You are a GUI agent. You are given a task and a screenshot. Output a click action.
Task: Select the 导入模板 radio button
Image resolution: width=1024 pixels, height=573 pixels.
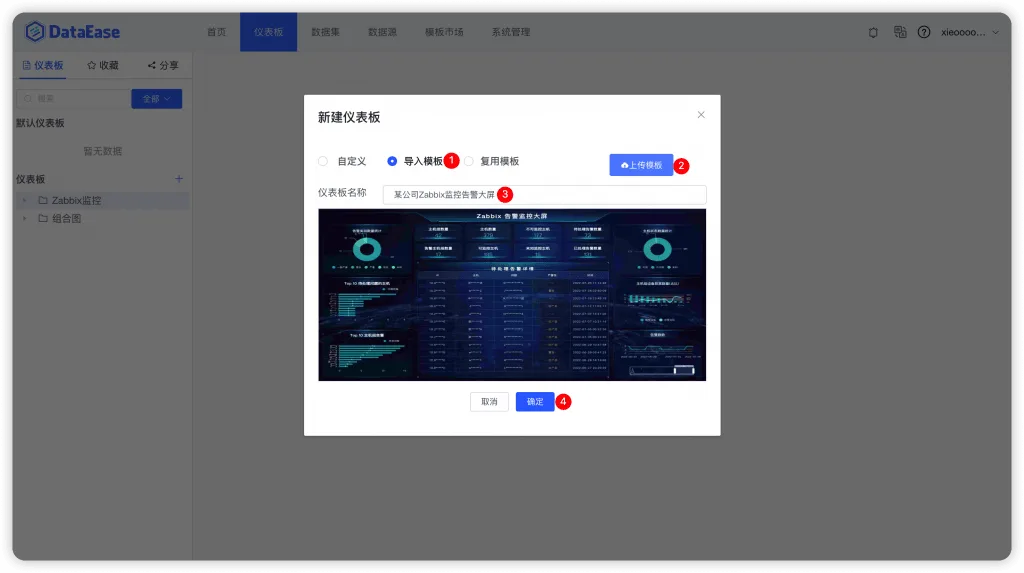tap(392, 161)
